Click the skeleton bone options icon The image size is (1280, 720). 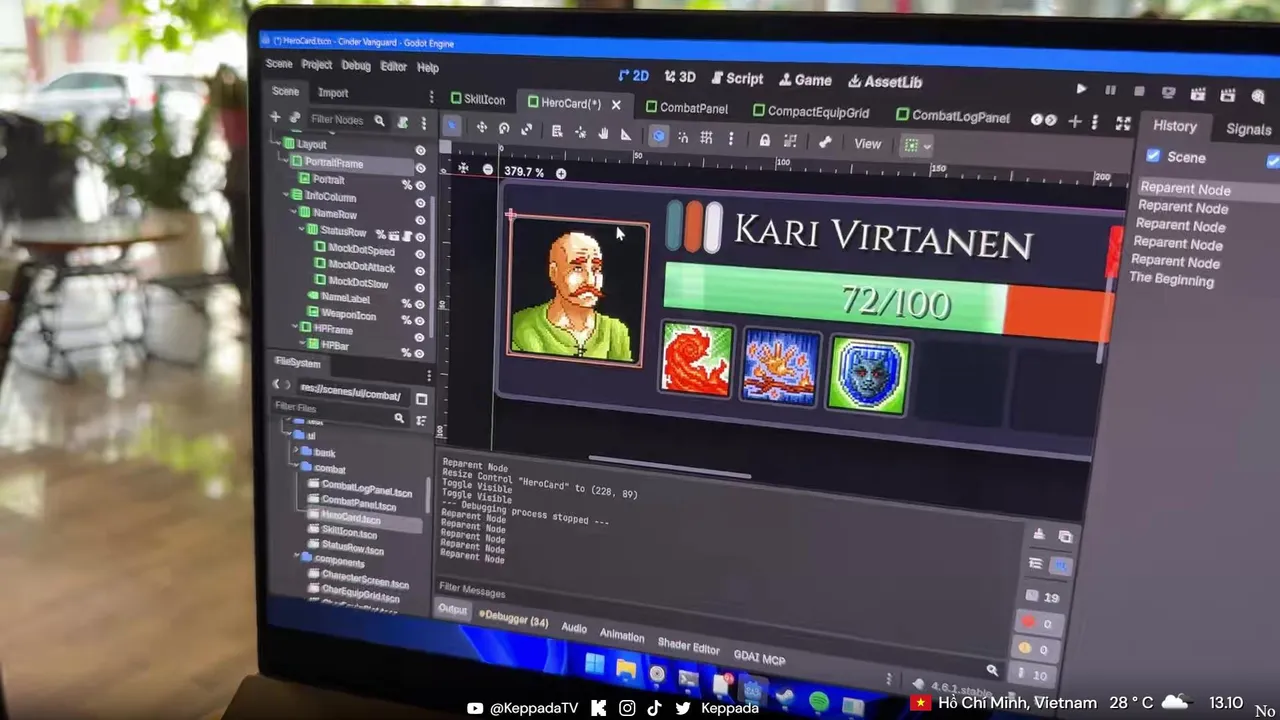[824, 143]
